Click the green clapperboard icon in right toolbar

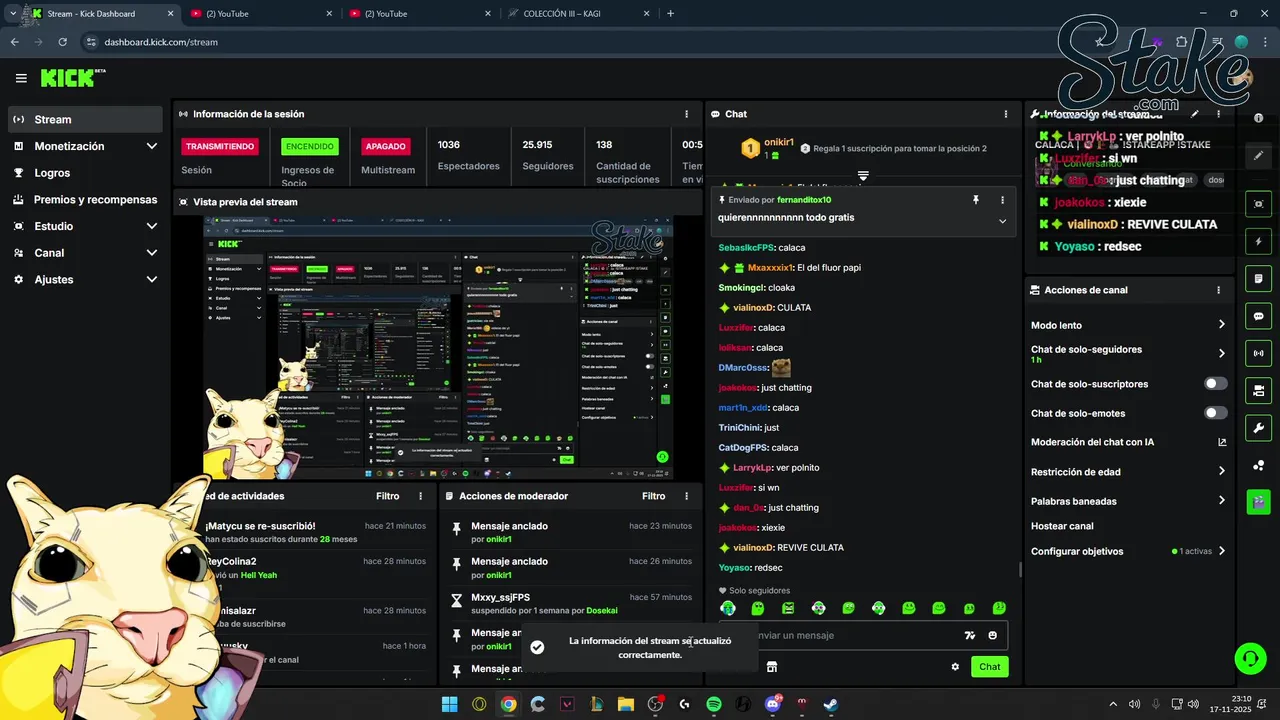coord(1258,502)
